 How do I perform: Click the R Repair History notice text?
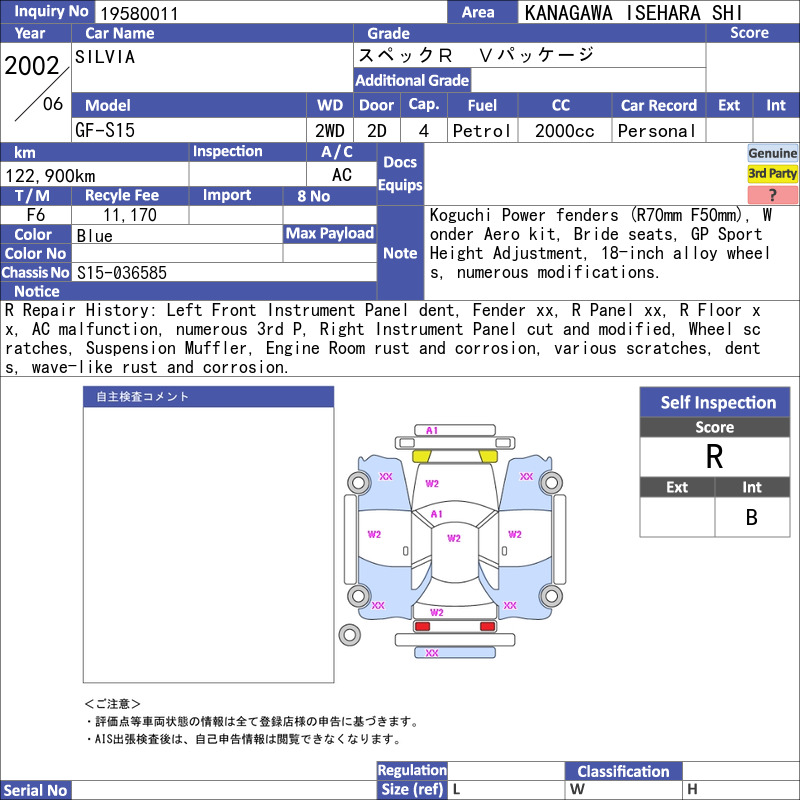383,338
